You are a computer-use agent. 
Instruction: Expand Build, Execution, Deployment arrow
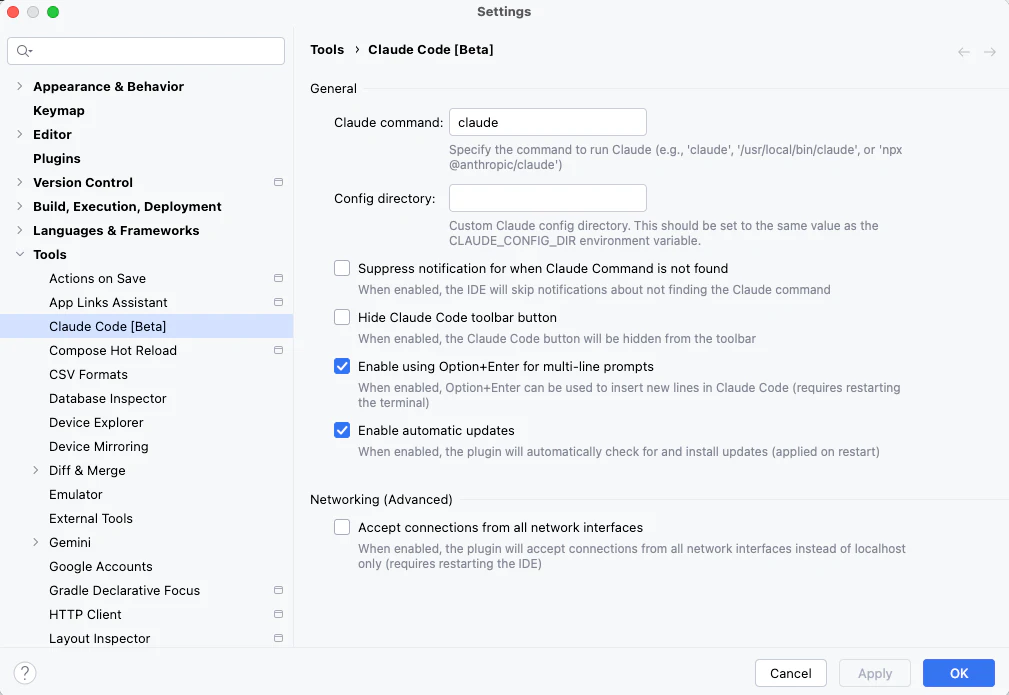point(19,206)
